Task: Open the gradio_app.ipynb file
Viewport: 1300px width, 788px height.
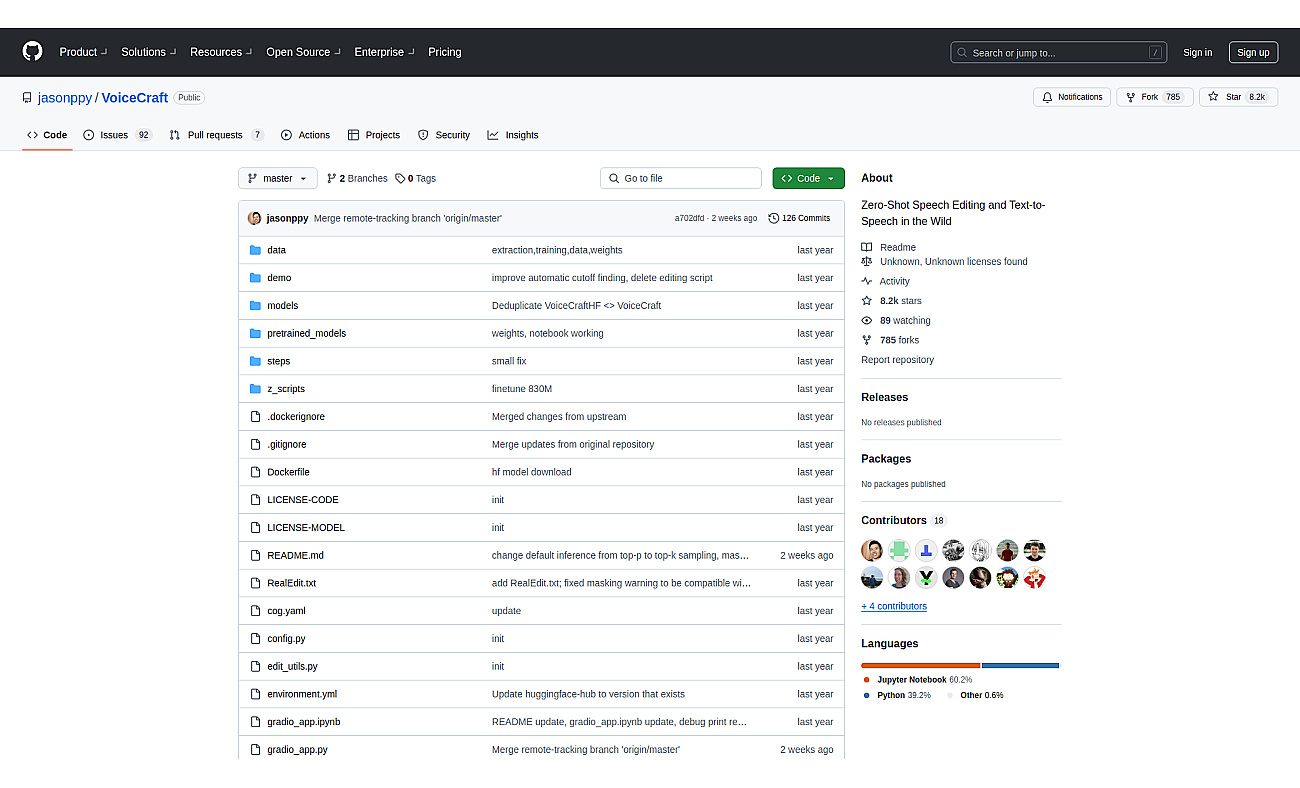Action: pos(304,722)
